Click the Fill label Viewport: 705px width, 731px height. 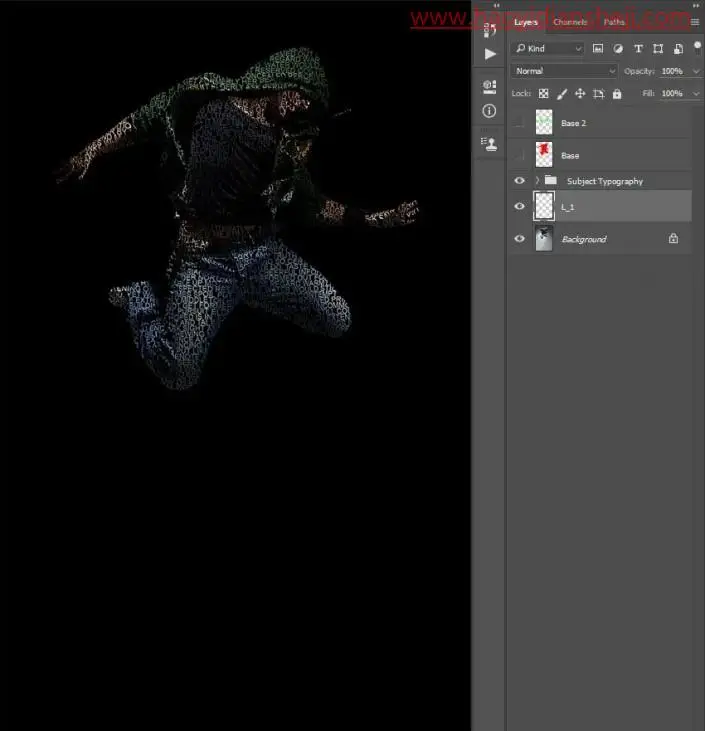(x=648, y=94)
